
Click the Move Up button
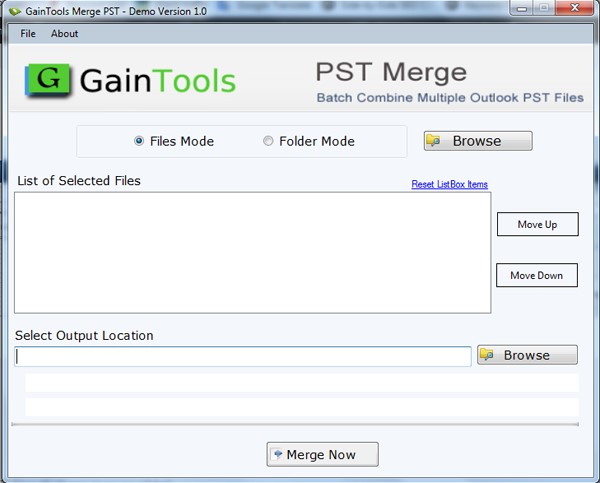pos(538,224)
